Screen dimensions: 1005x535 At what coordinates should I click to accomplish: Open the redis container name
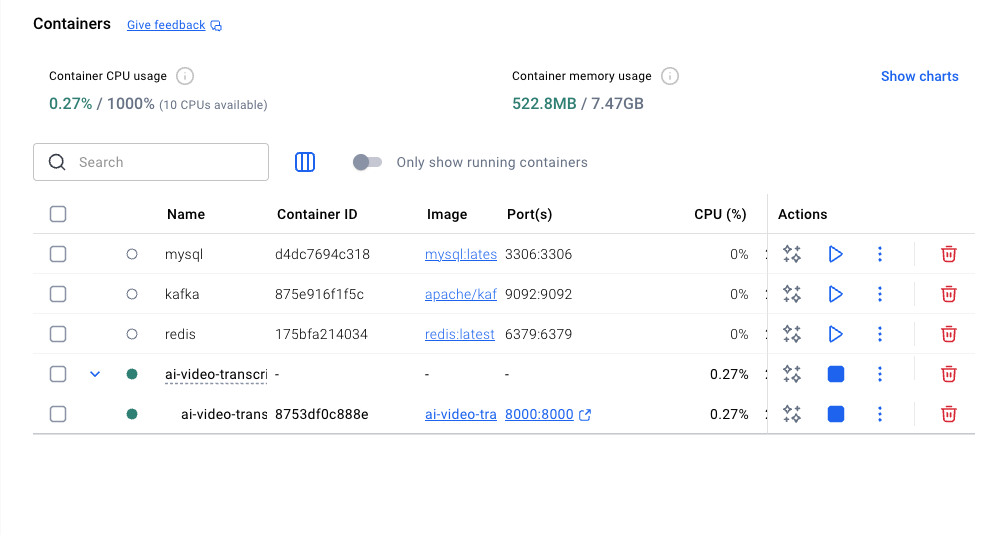pyautogui.click(x=180, y=334)
